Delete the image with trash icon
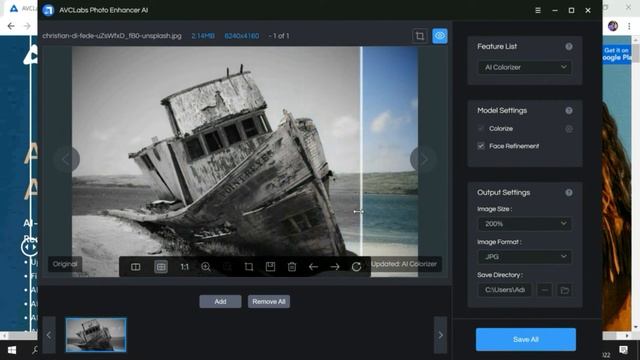Image resolution: width=640 pixels, height=360 pixels. click(x=292, y=267)
